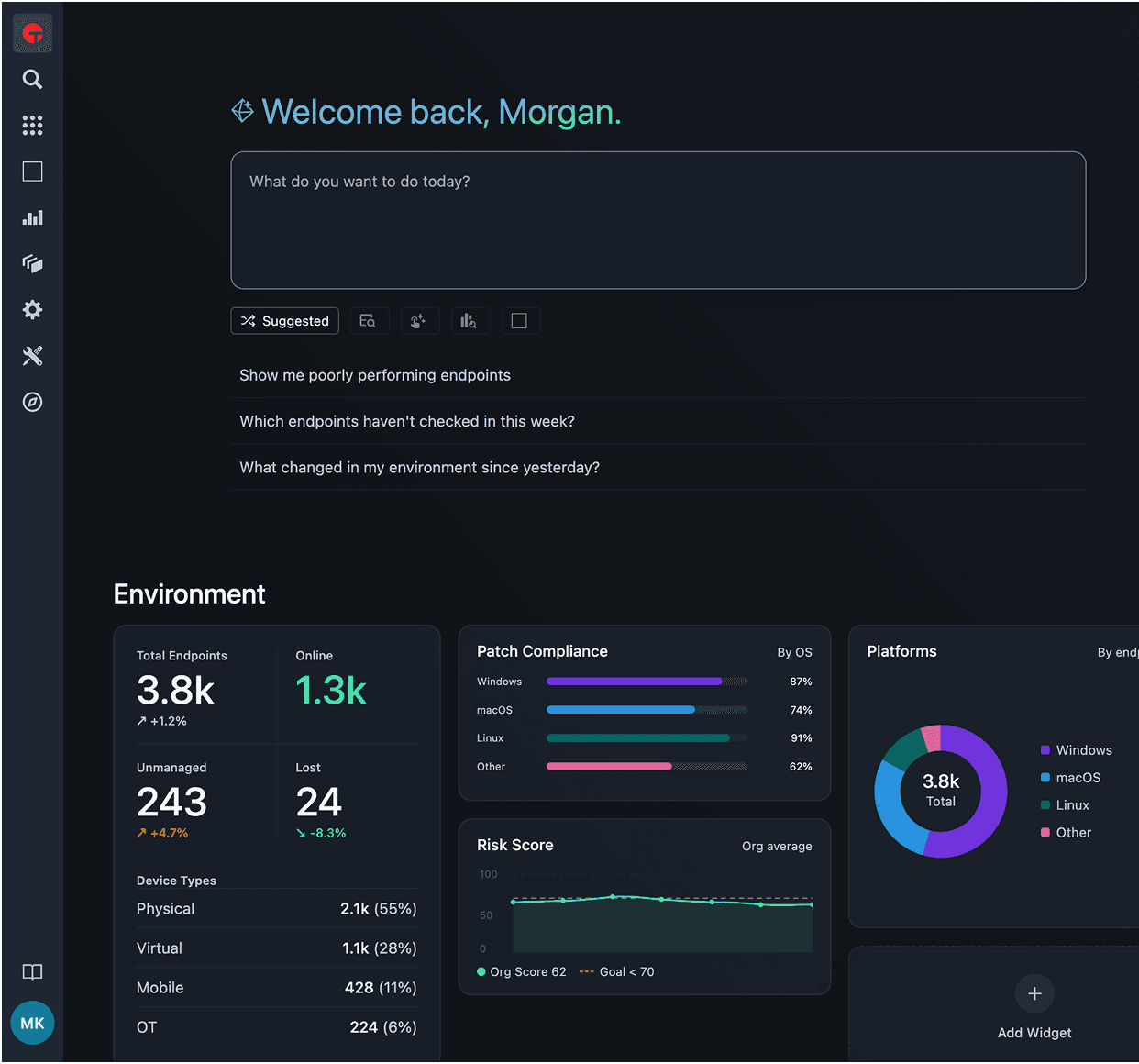Toggle the Org Score series in Risk Score legend
Viewport: 1139px width, 1064px height.
[x=522, y=970]
